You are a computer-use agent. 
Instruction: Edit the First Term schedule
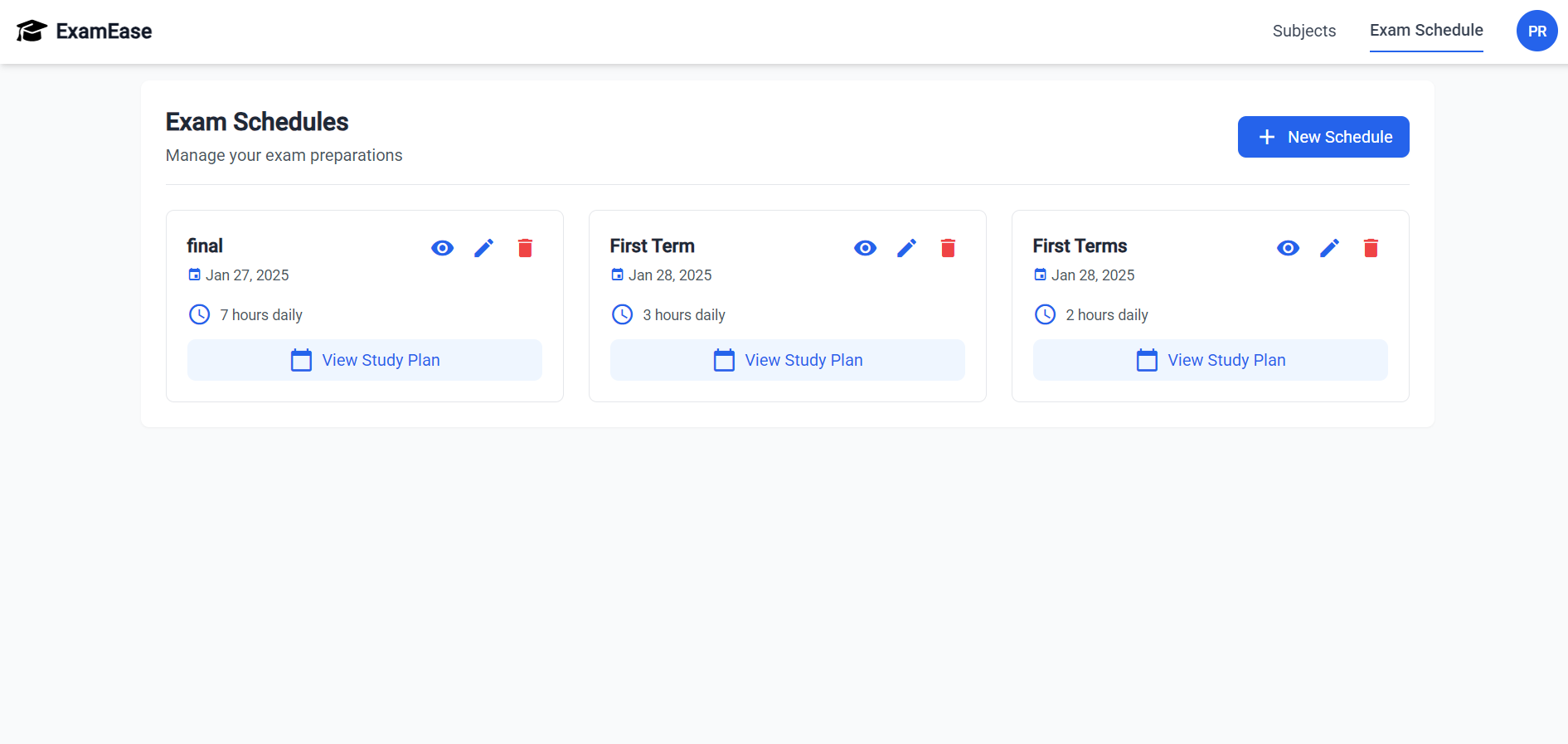[907, 248]
